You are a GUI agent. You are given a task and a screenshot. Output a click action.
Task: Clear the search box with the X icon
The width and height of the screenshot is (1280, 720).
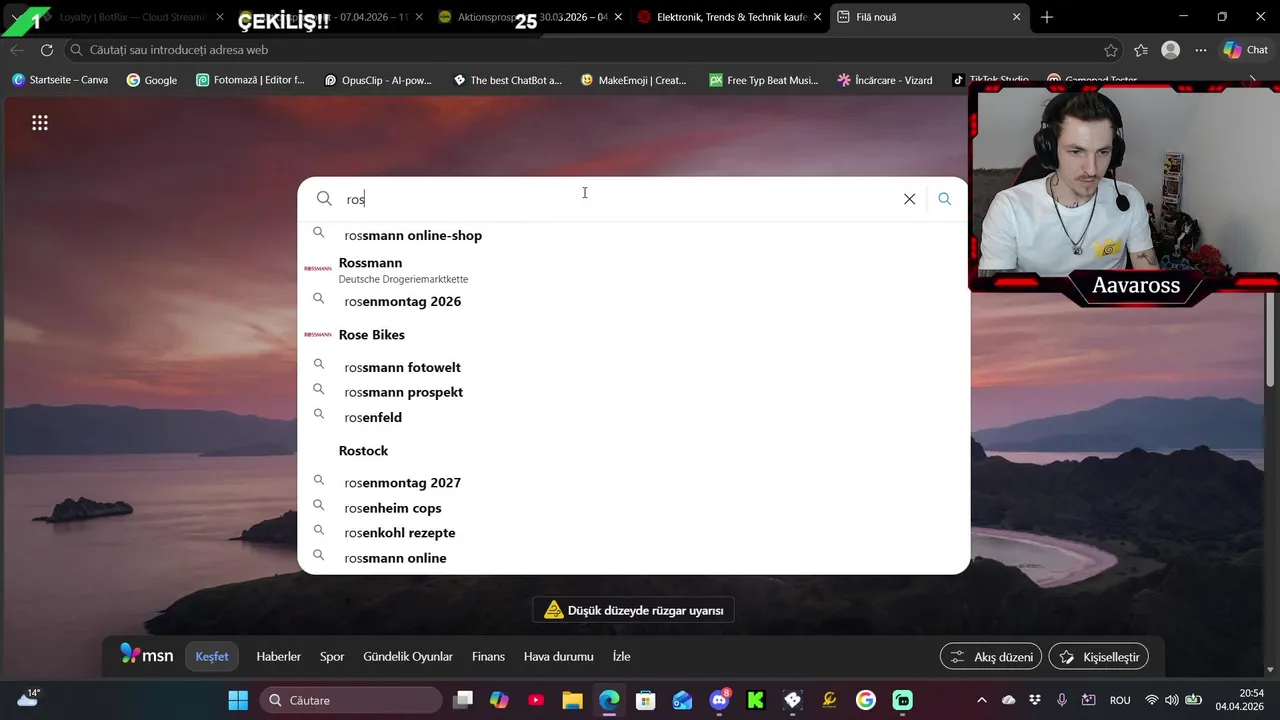coord(909,199)
